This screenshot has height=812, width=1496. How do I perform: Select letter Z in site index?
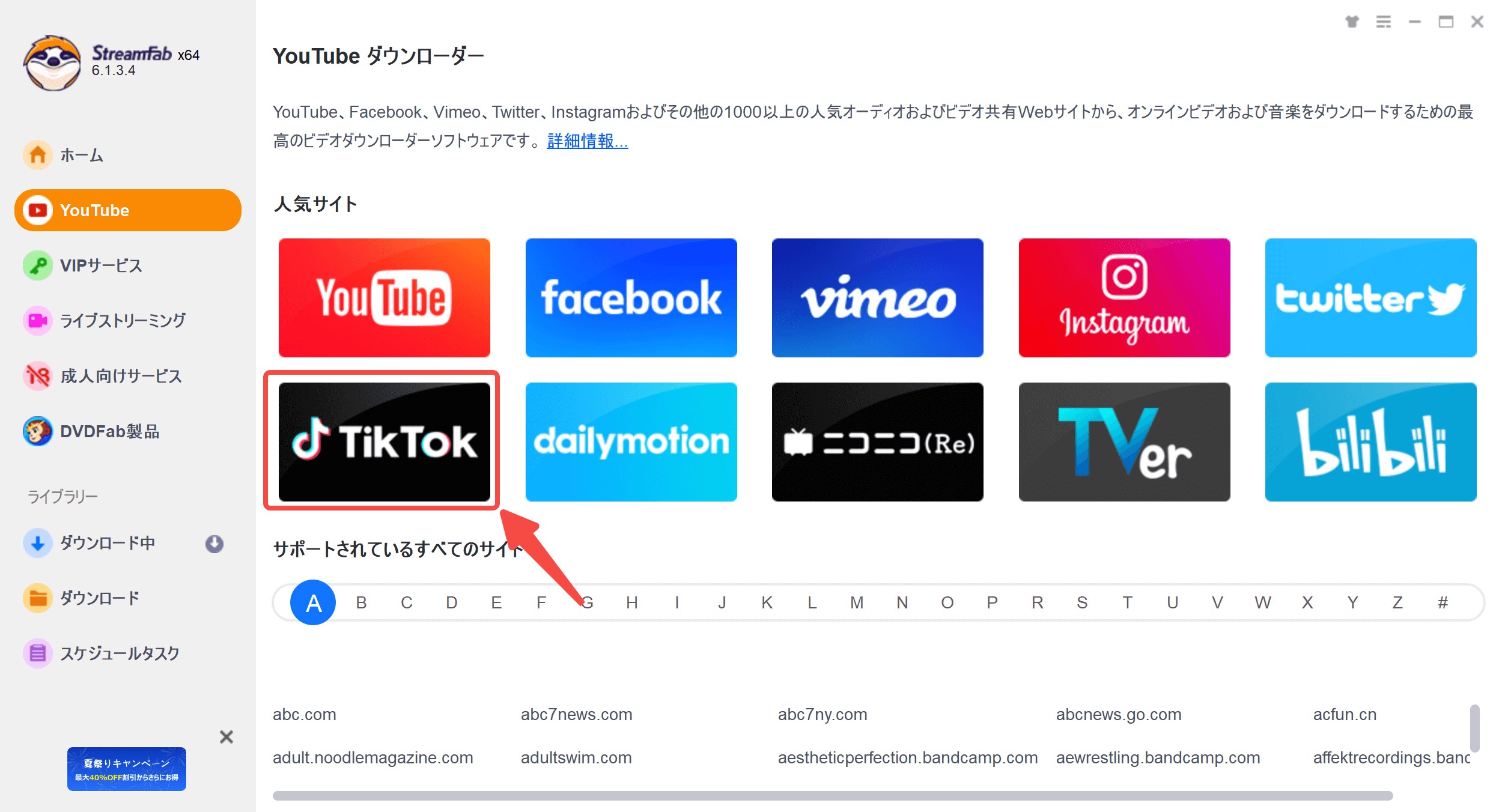point(1397,602)
